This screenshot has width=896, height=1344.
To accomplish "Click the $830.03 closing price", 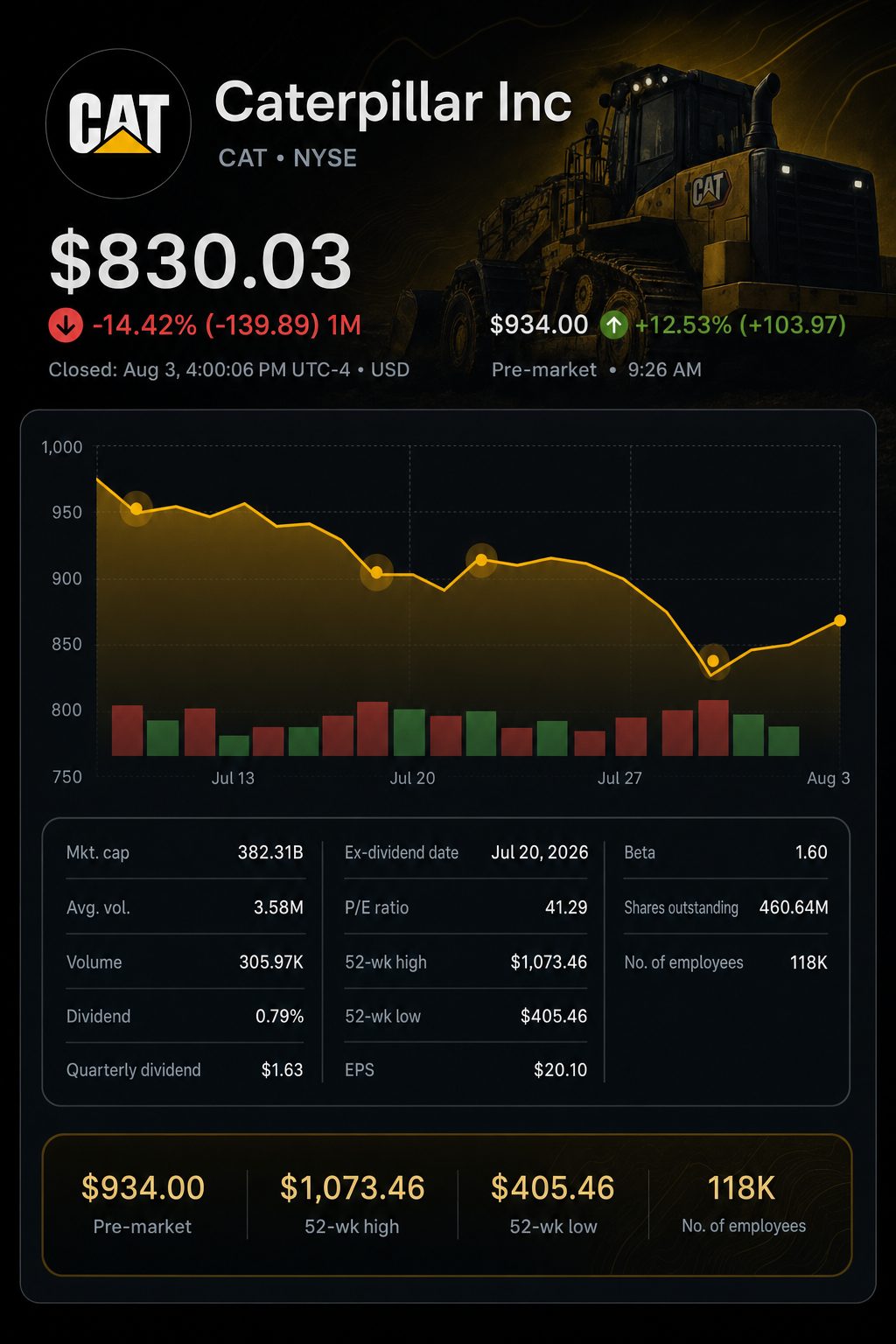I will tap(201, 261).
